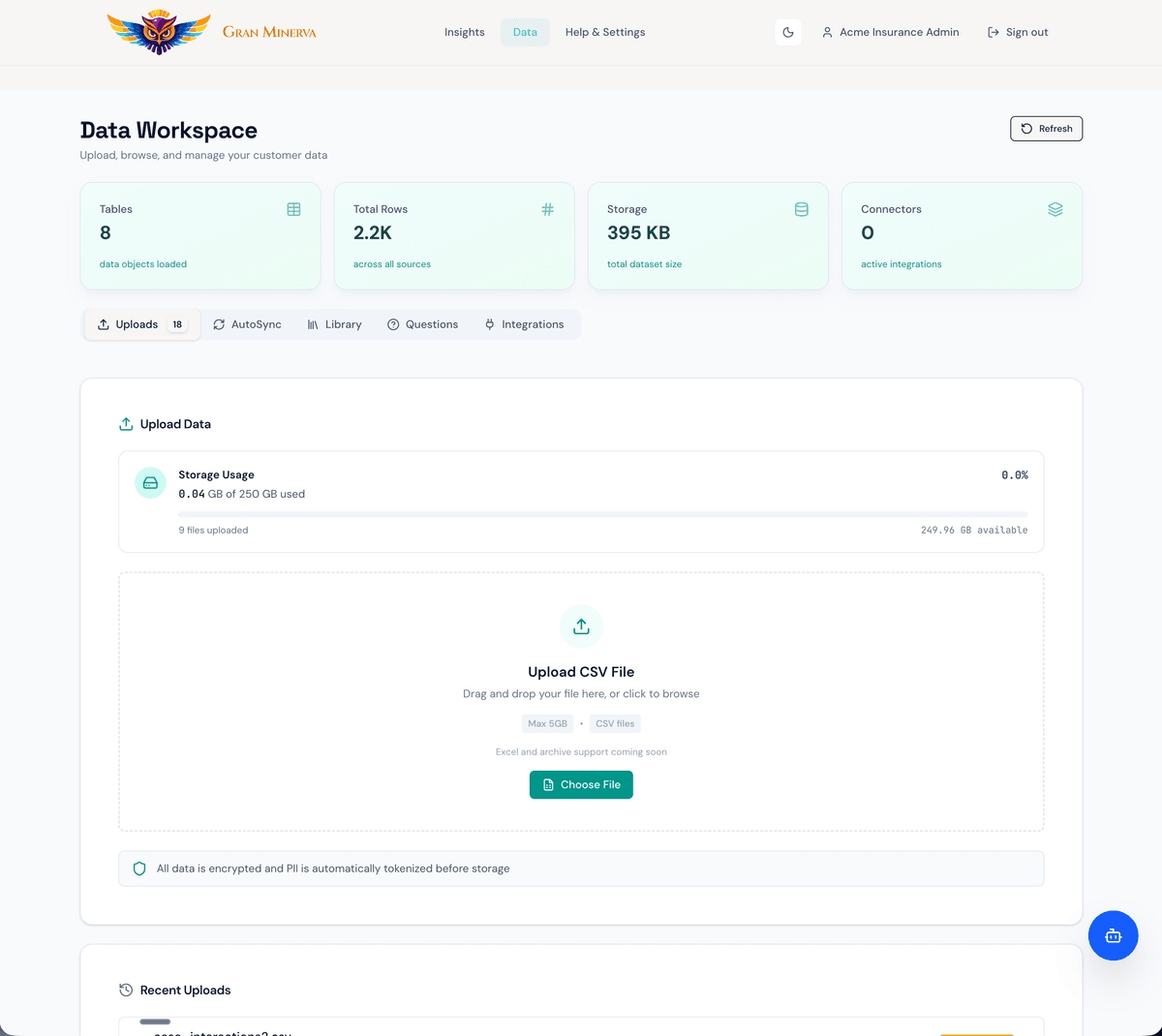Switch to the AutoSync tab
Image resolution: width=1162 pixels, height=1036 pixels.
click(x=247, y=324)
